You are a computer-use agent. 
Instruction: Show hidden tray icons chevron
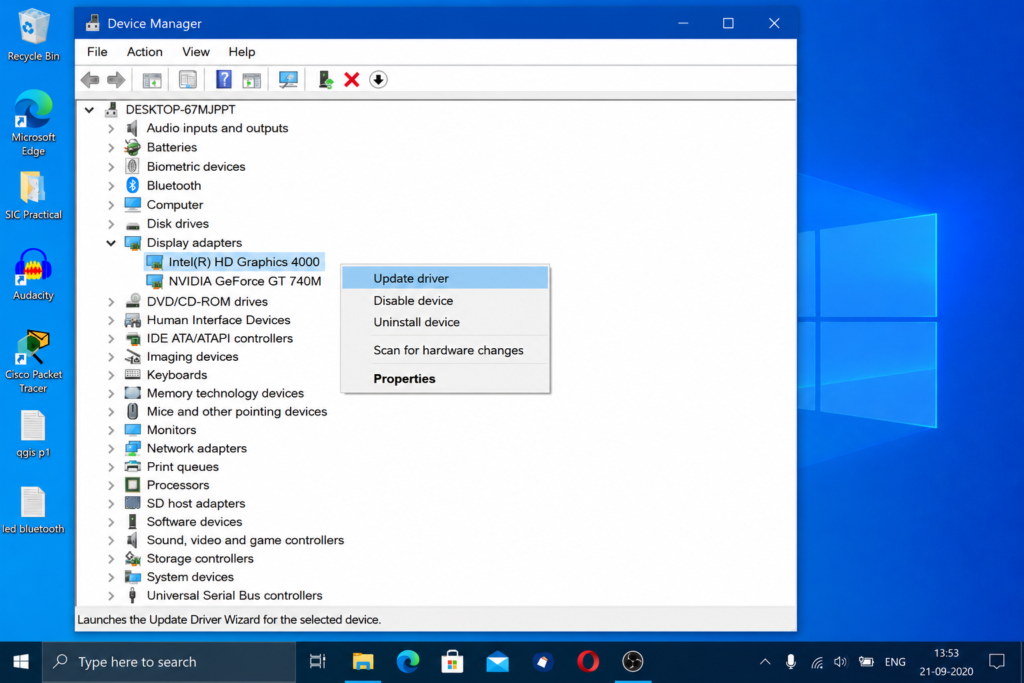tap(765, 662)
